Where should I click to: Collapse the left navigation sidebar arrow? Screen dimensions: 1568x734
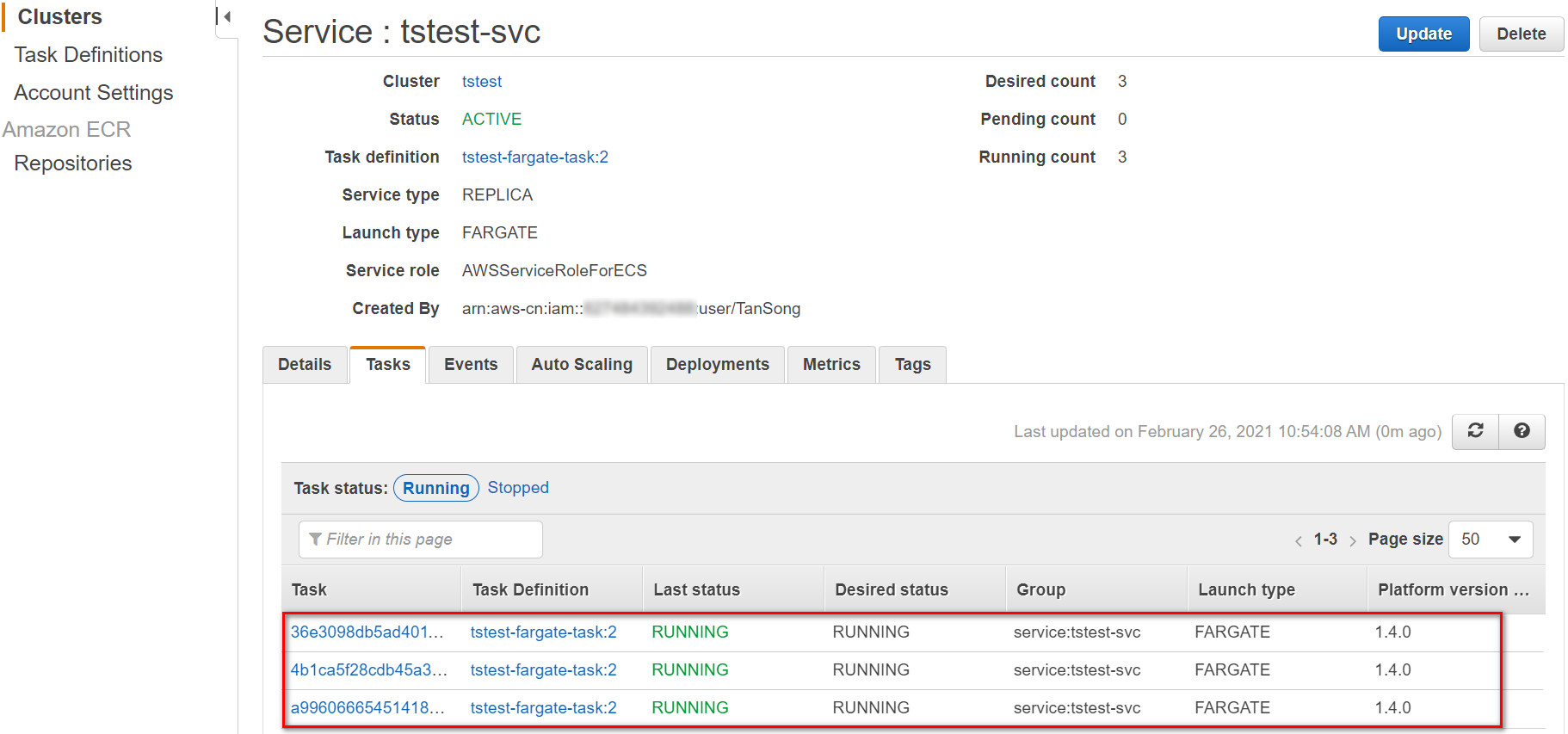[226, 17]
